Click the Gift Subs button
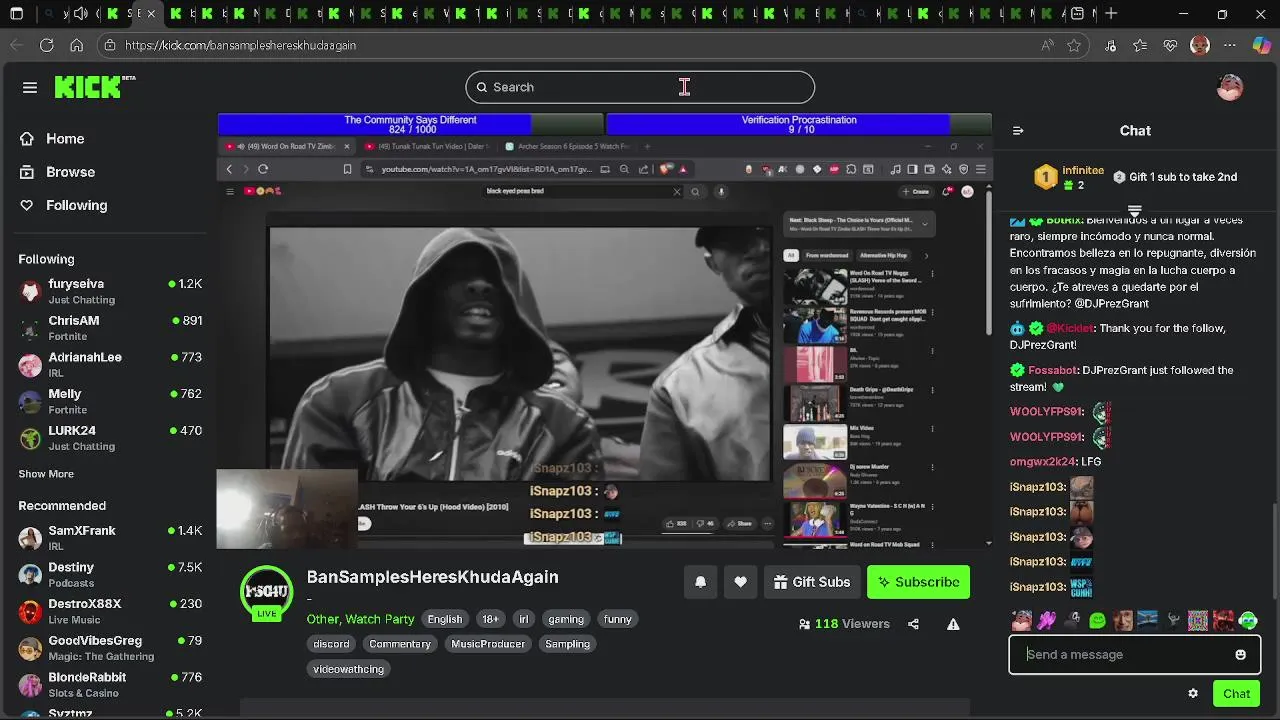Viewport: 1280px width, 720px height. tap(812, 582)
